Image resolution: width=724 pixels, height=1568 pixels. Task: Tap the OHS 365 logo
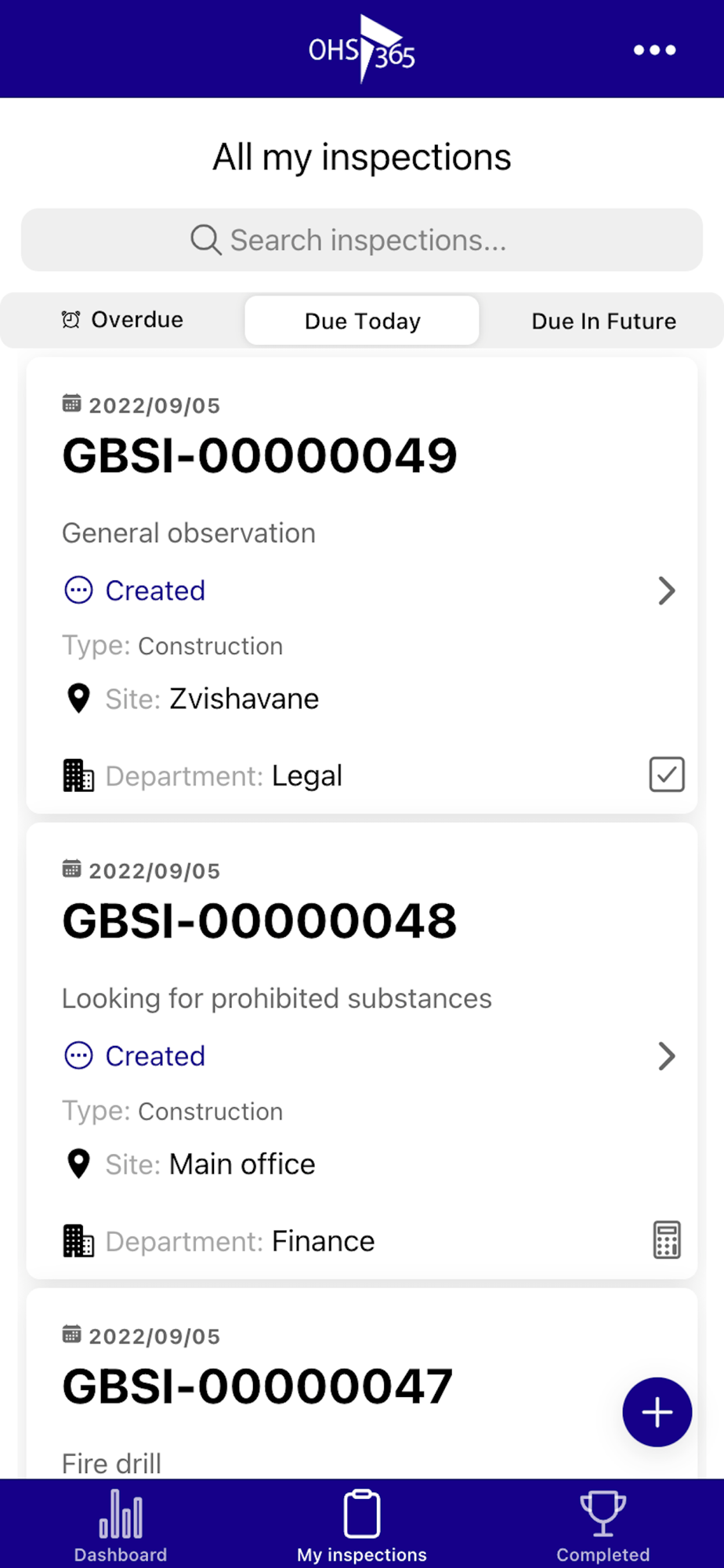[x=362, y=49]
